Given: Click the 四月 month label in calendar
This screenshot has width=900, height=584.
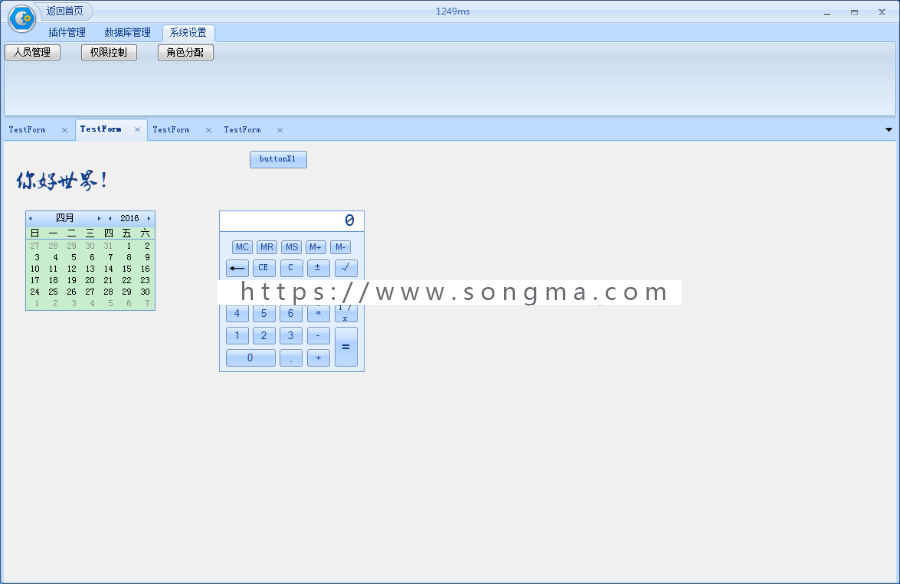Looking at the screenshot, I should pos(65,218).
